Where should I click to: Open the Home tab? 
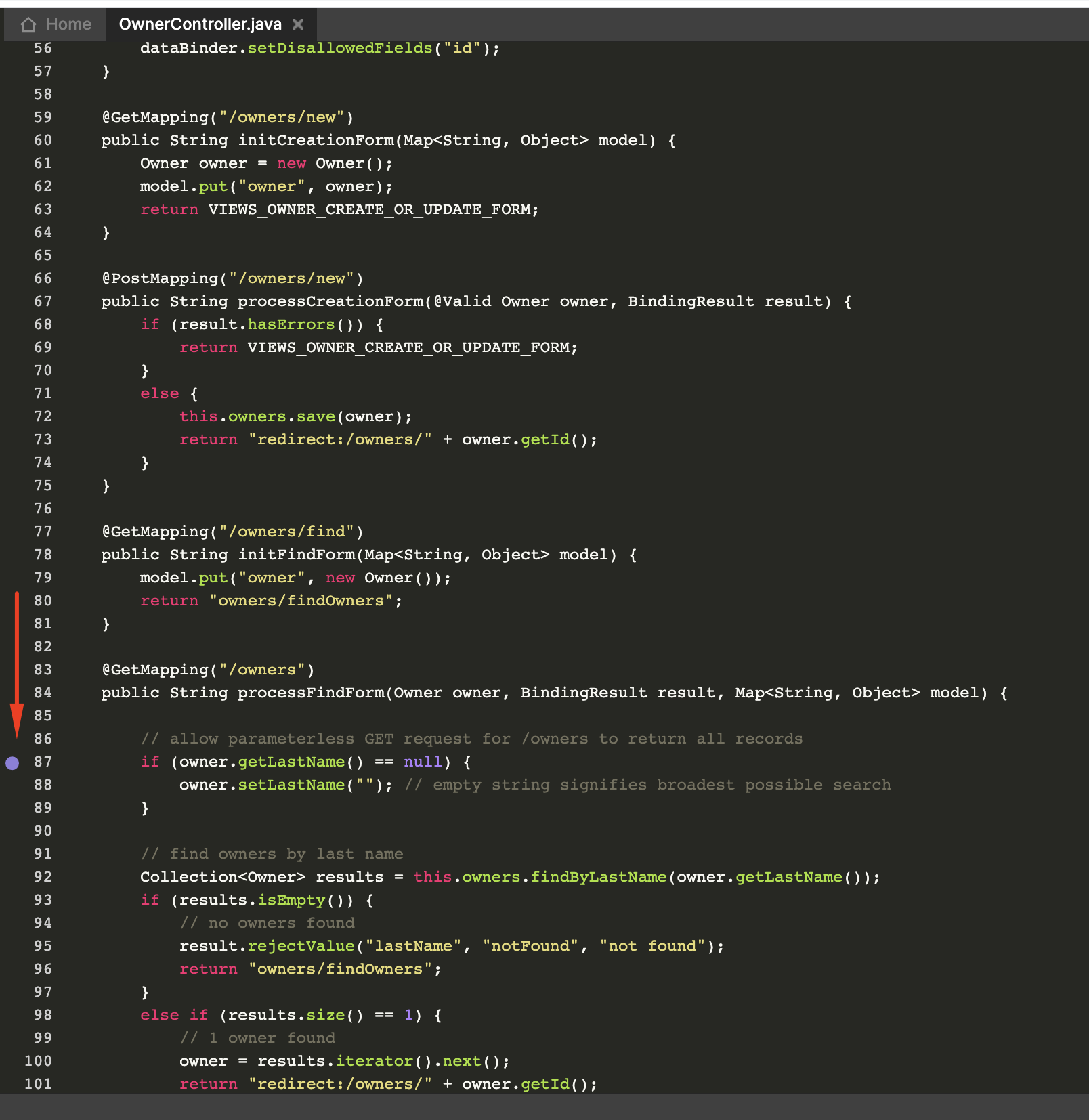(56, 24)
